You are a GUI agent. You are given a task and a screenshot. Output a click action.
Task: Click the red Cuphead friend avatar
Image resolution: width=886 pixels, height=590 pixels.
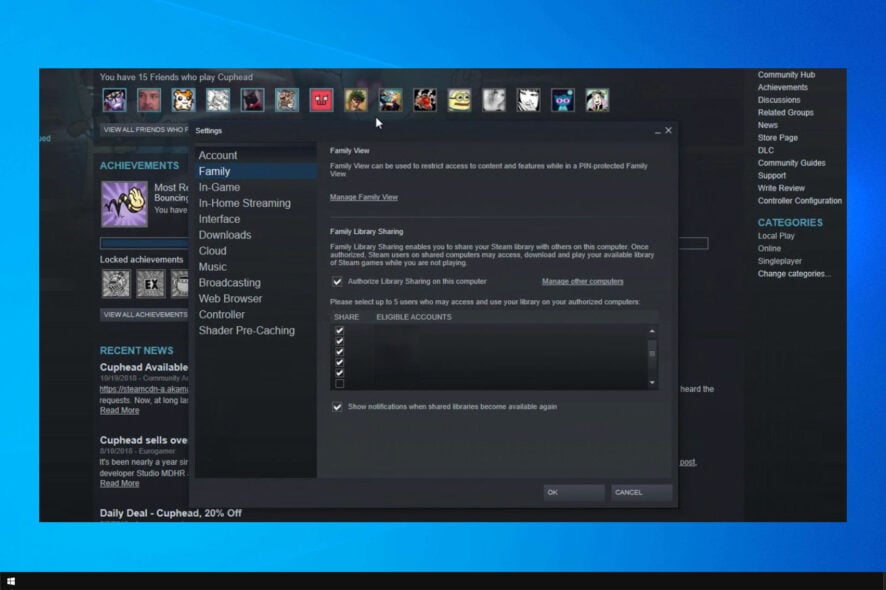tap(321, 99)
